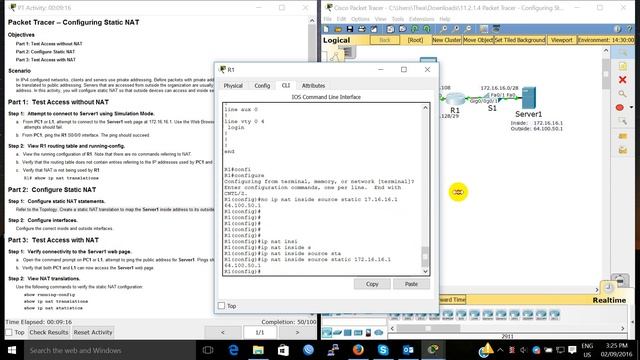Select the CLI tab in R1 window

click(x=286, y=86)
